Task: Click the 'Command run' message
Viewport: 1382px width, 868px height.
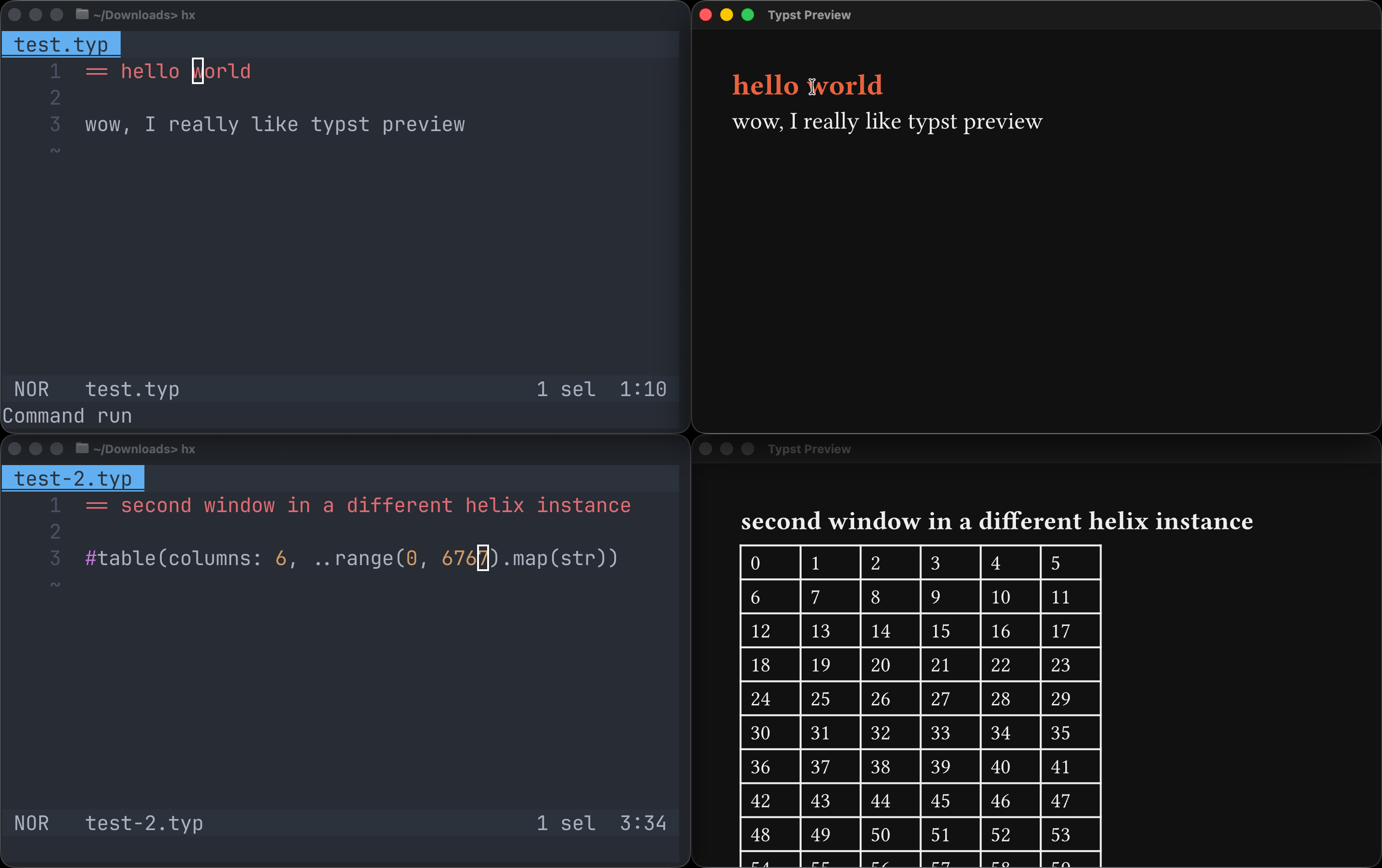Action: (x=67, y=415)
